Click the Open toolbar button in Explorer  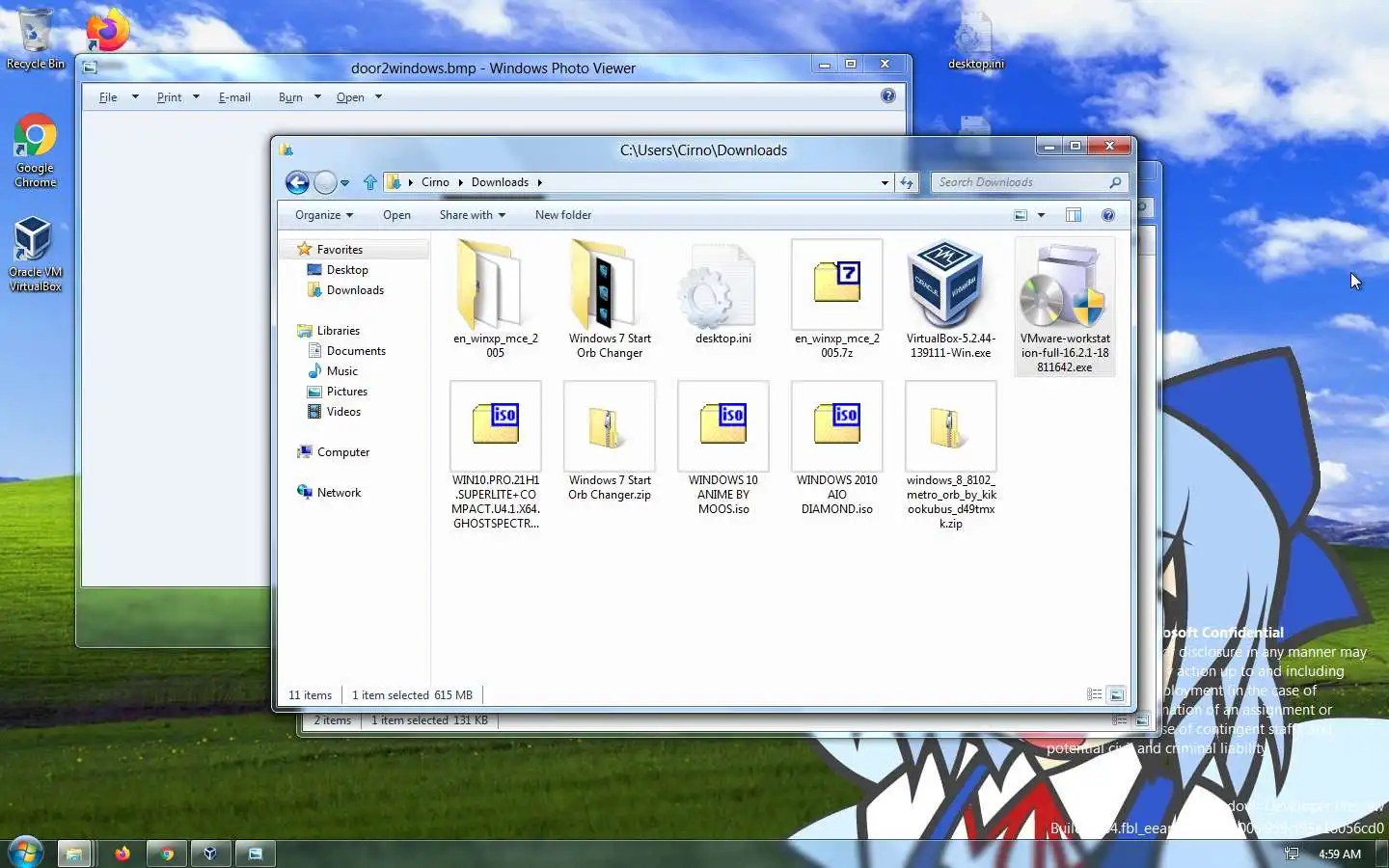tap(396, 215)
